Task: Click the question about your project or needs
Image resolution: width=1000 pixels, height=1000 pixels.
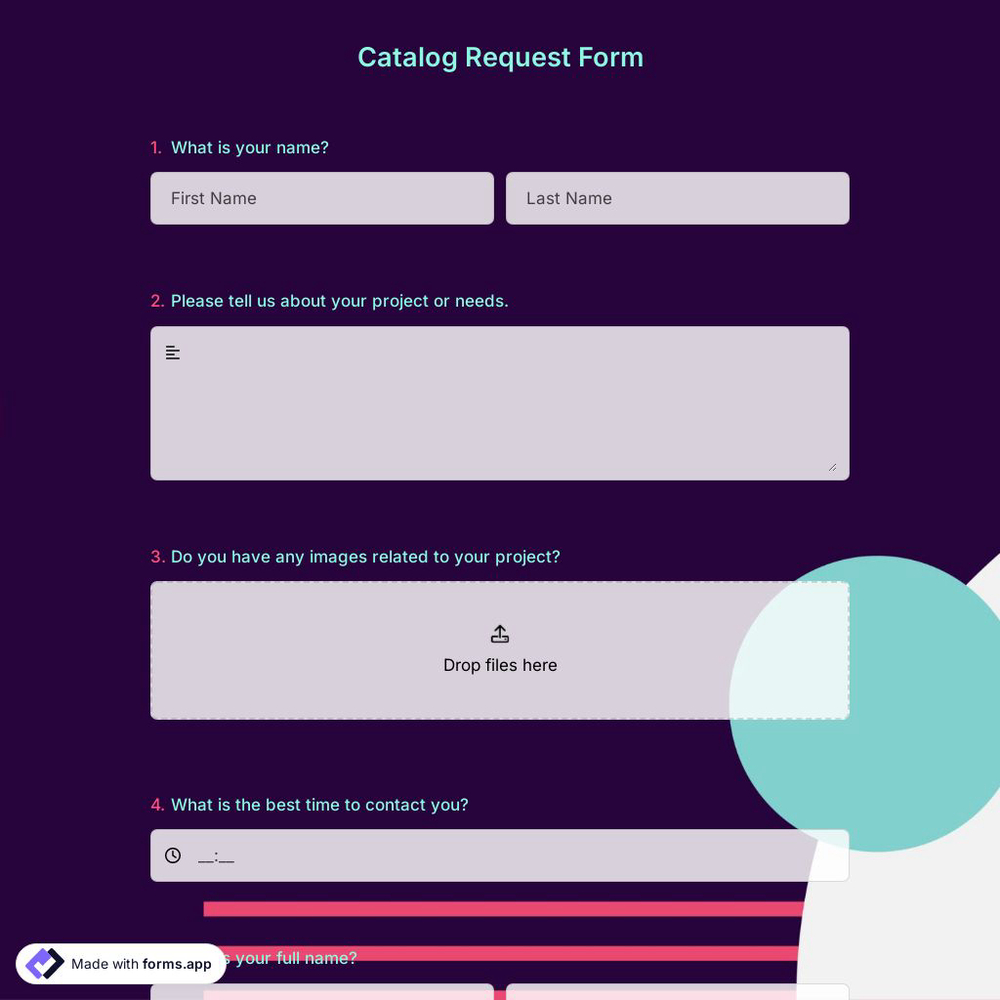Action: pos(339,301)
